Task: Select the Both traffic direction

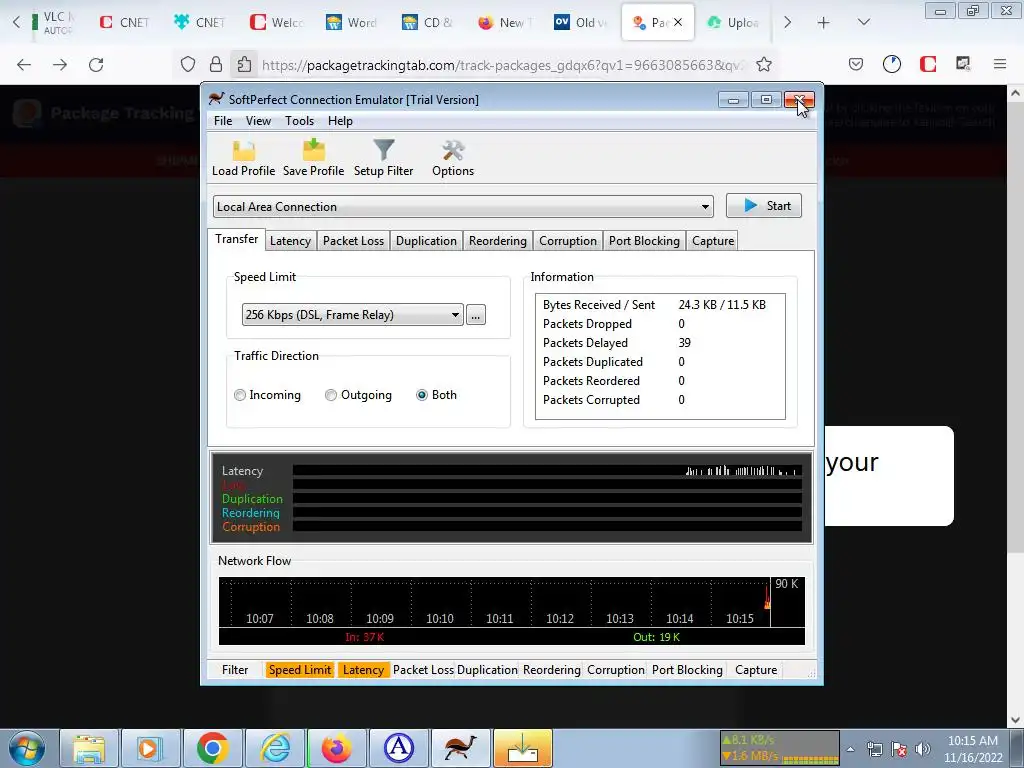Action: coord(436,395)
